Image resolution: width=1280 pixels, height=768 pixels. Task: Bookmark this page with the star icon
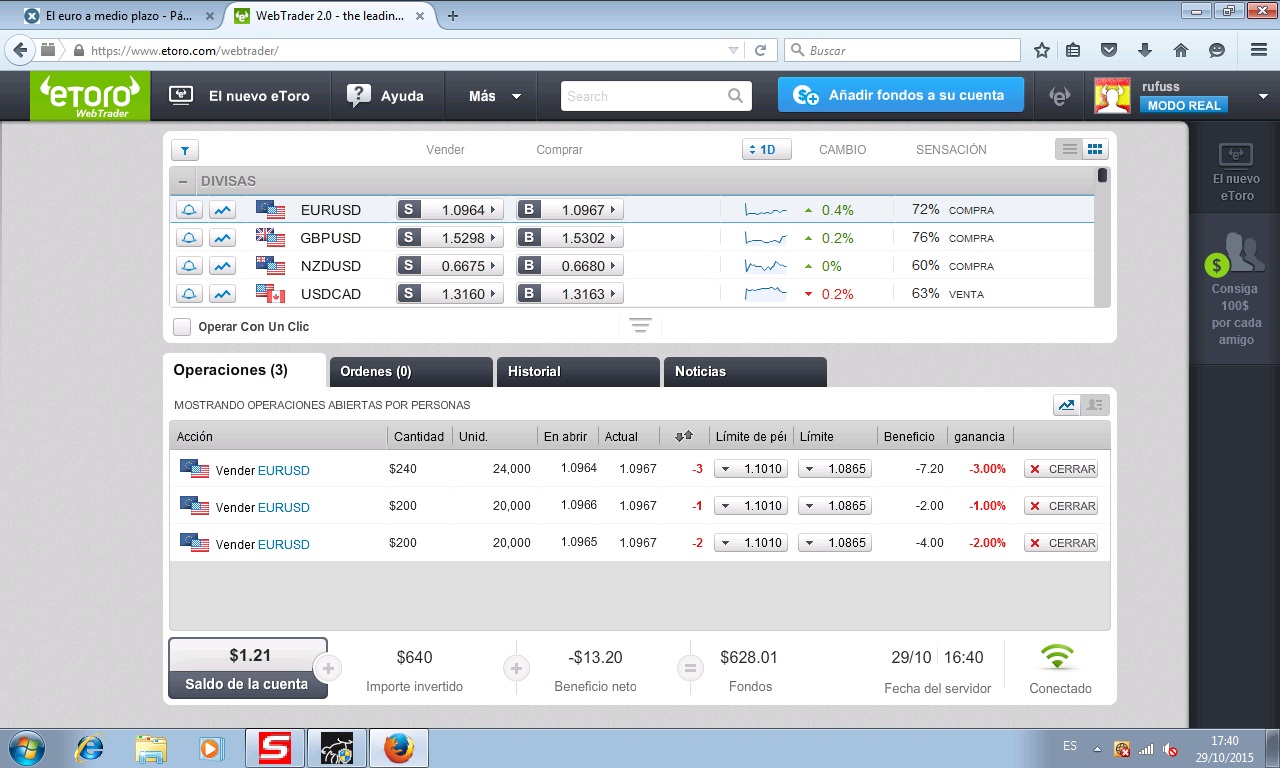(1042, 50)
